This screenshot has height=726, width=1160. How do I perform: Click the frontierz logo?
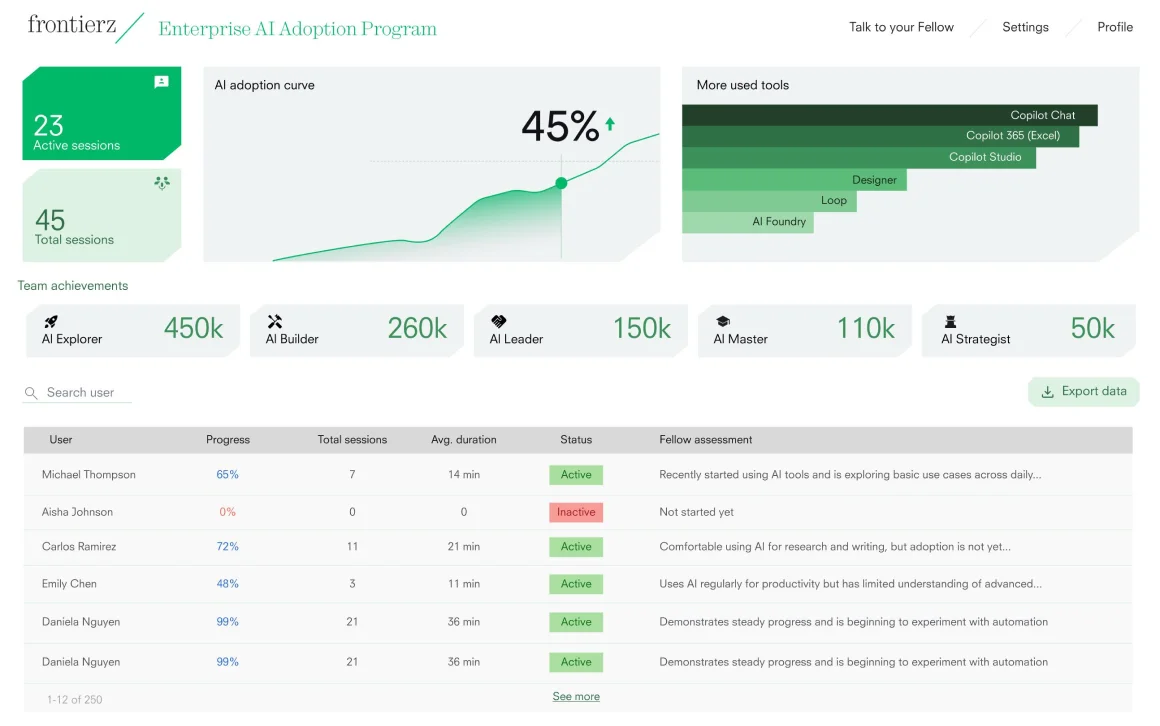pyautogui.click(x=72, y=25)
